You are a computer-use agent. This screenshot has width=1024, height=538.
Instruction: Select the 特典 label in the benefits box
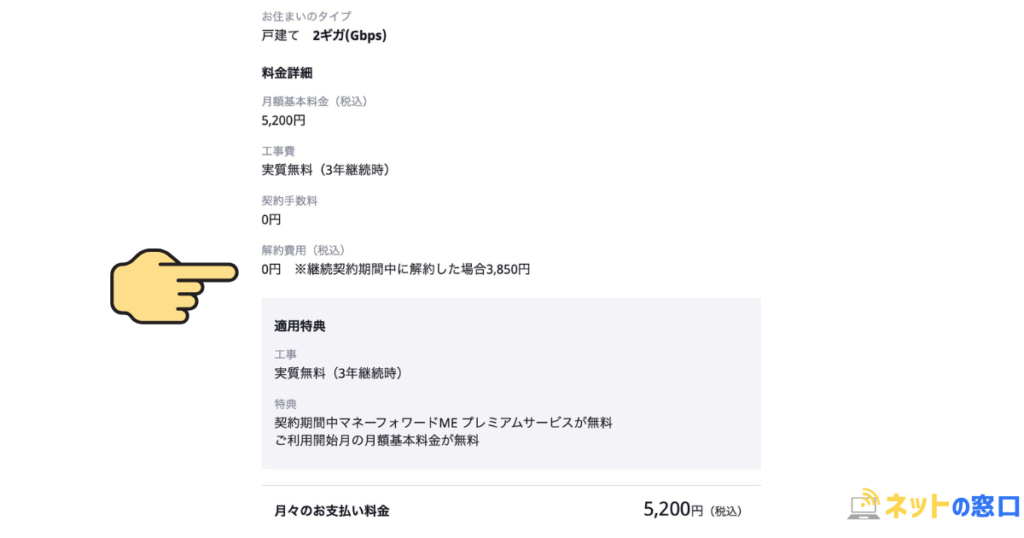(x=286, y=404)
